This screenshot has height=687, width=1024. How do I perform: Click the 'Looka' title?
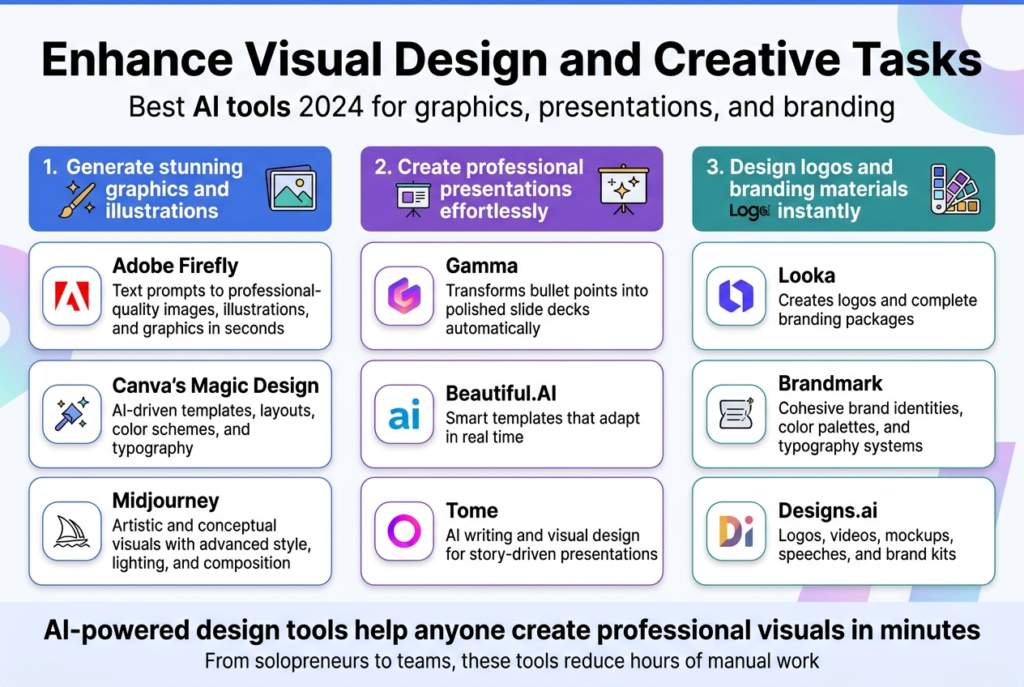click(x=807, y=276)
